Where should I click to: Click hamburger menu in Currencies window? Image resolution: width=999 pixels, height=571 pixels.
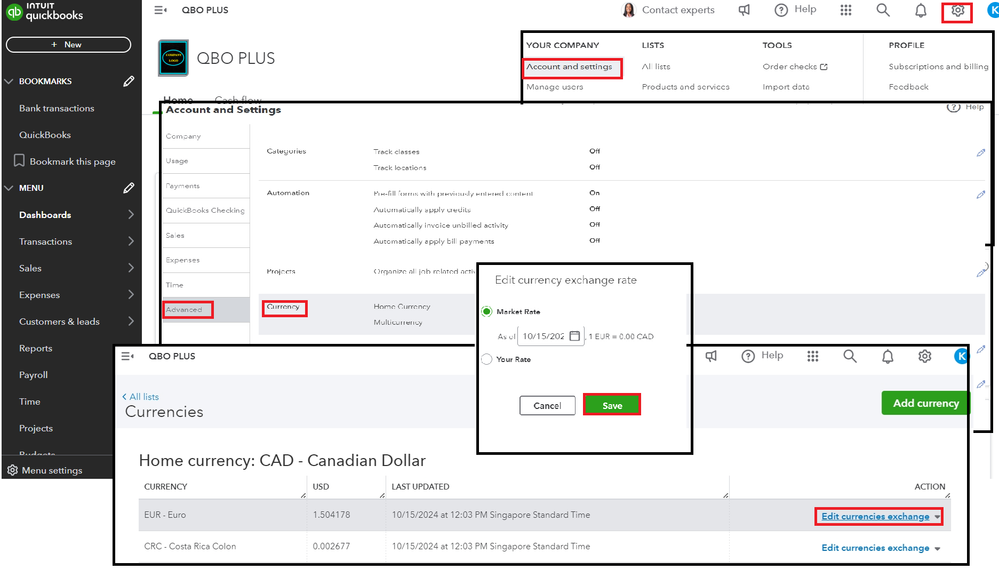pyautogui.click(x=127, y=356)
